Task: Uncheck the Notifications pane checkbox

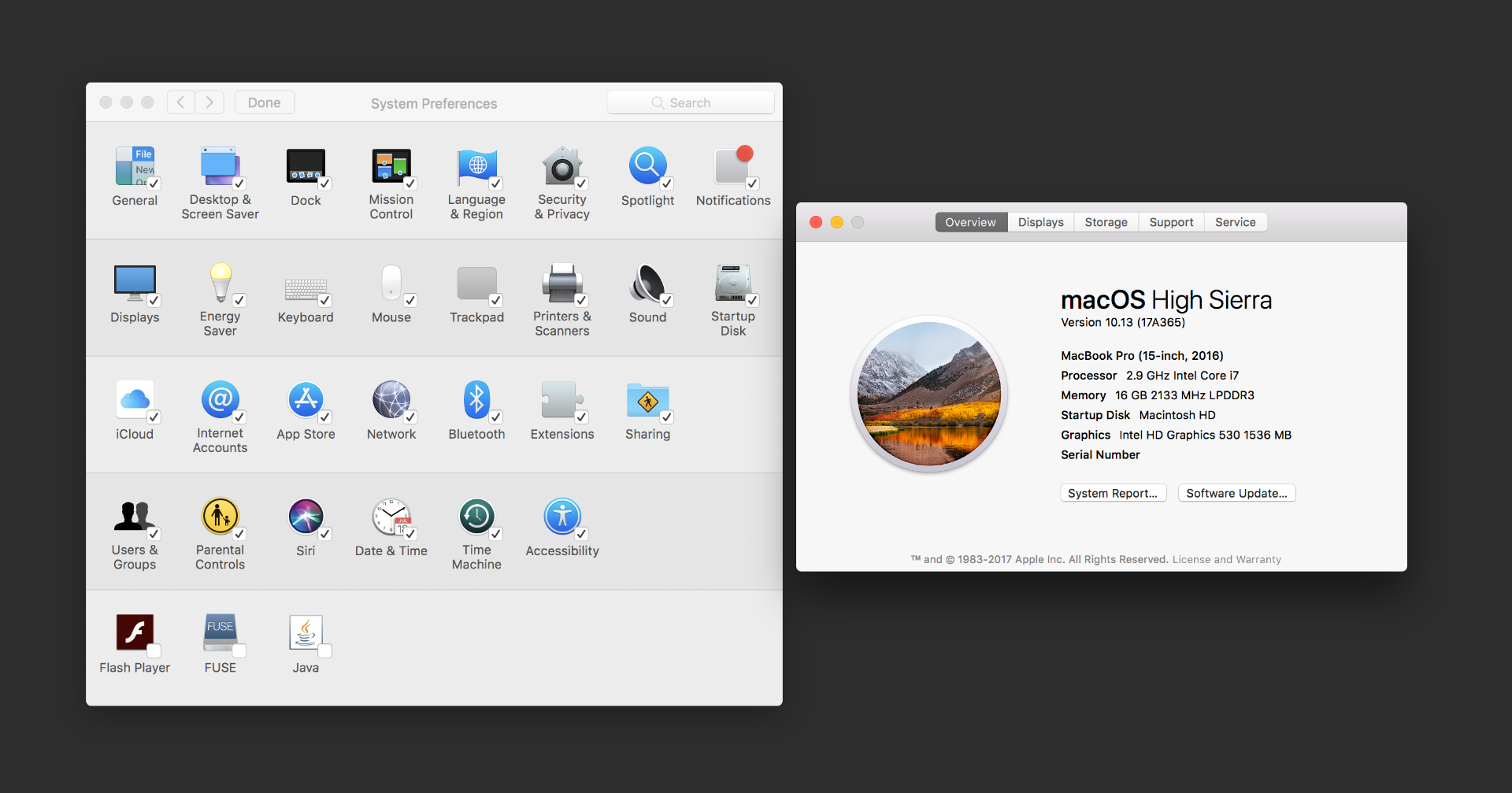Action: (753, 183)
